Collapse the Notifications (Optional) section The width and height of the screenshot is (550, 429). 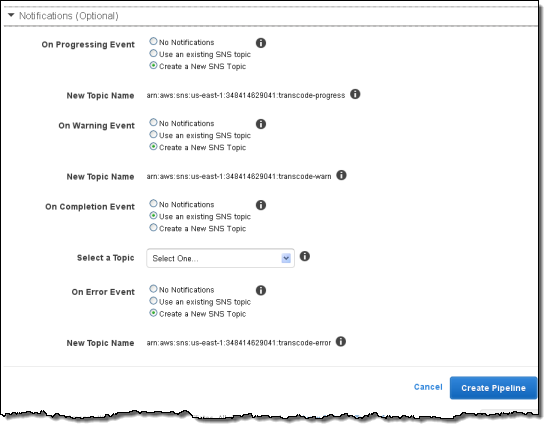pos(11,15)
